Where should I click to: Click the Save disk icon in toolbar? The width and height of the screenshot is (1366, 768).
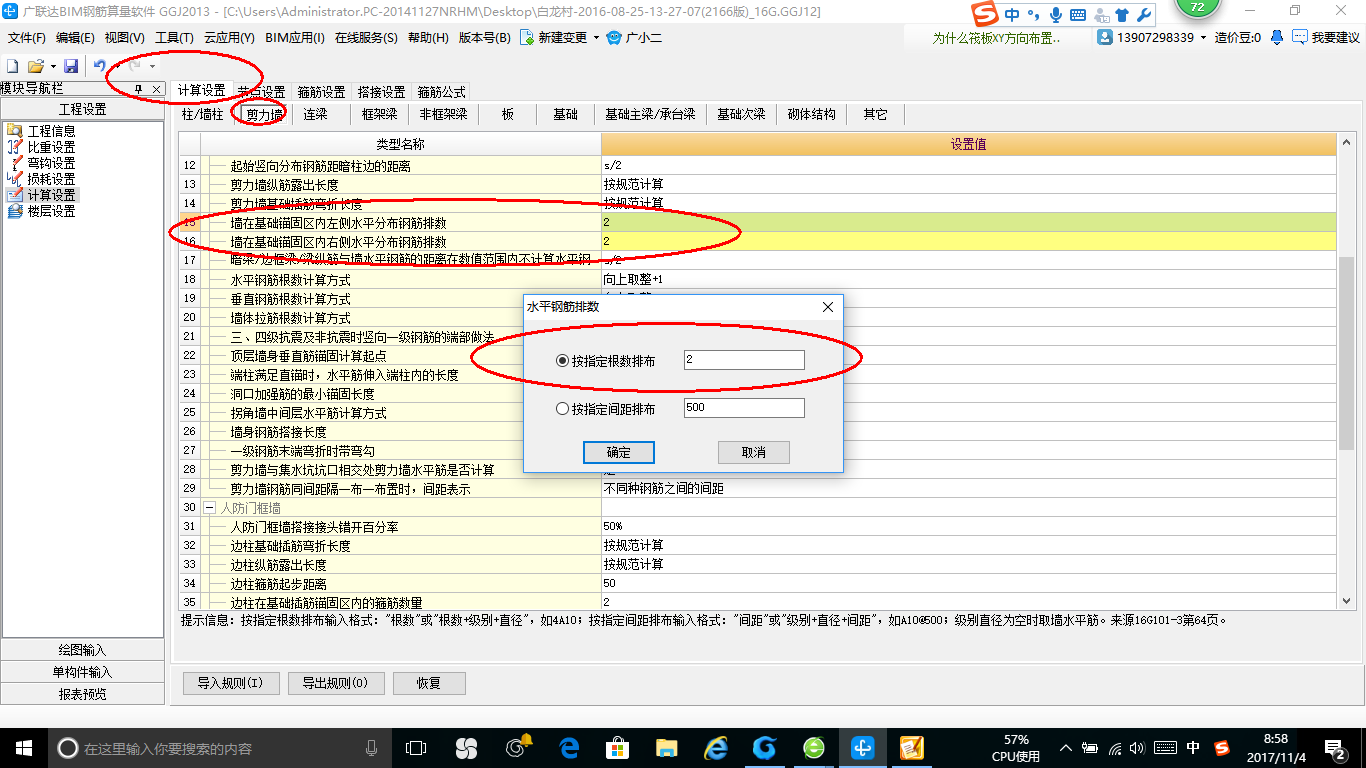tap(71, 66)
